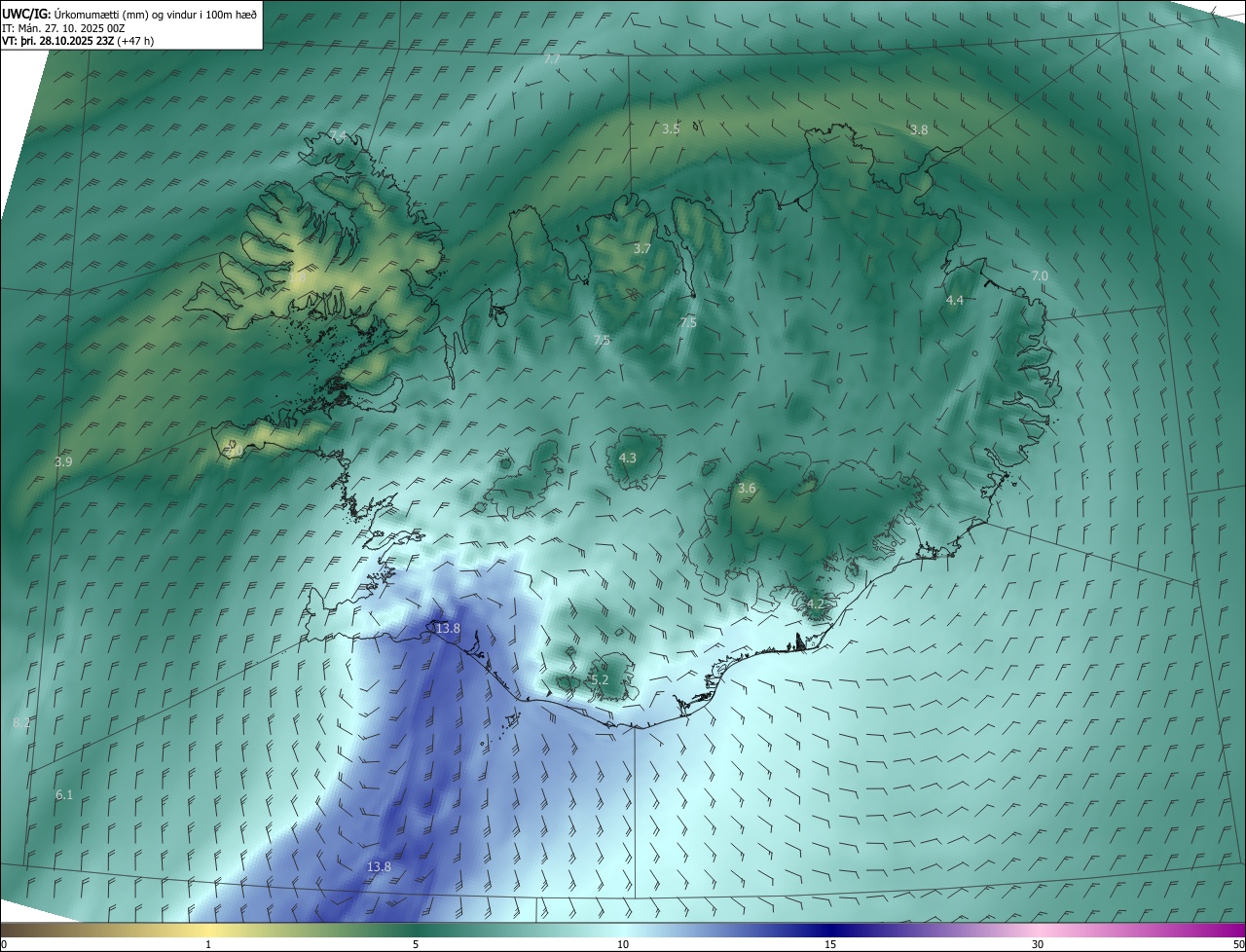
Task: Click the 7.0 value label off the east coast
Action: tap(1040, 275)
